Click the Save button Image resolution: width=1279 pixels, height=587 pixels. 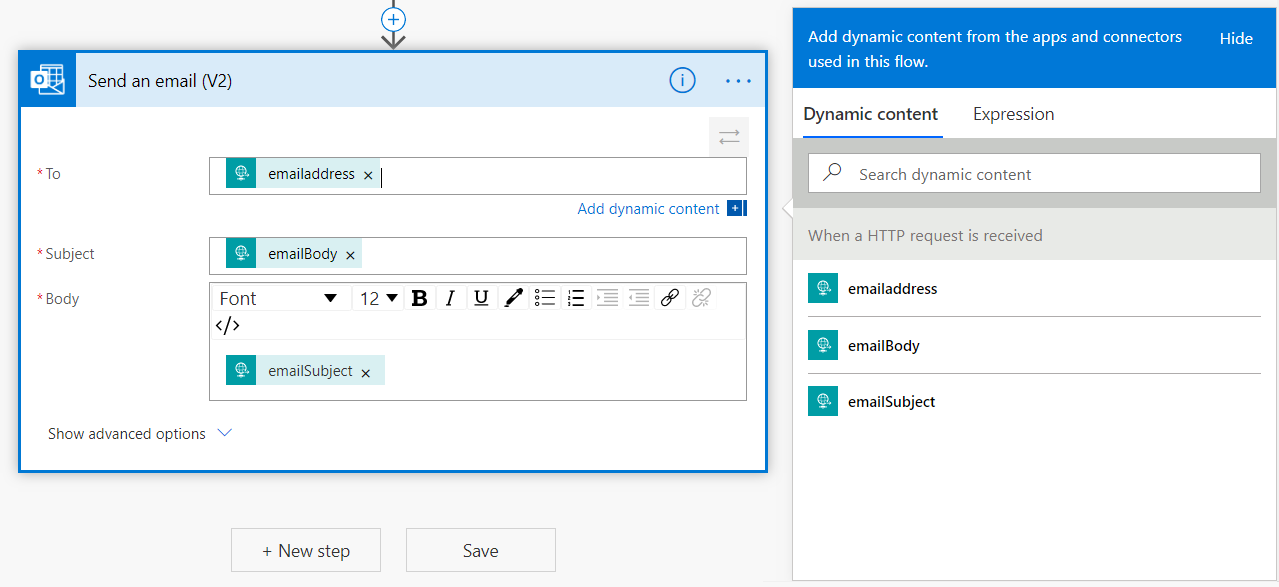(x=480, y=551)
